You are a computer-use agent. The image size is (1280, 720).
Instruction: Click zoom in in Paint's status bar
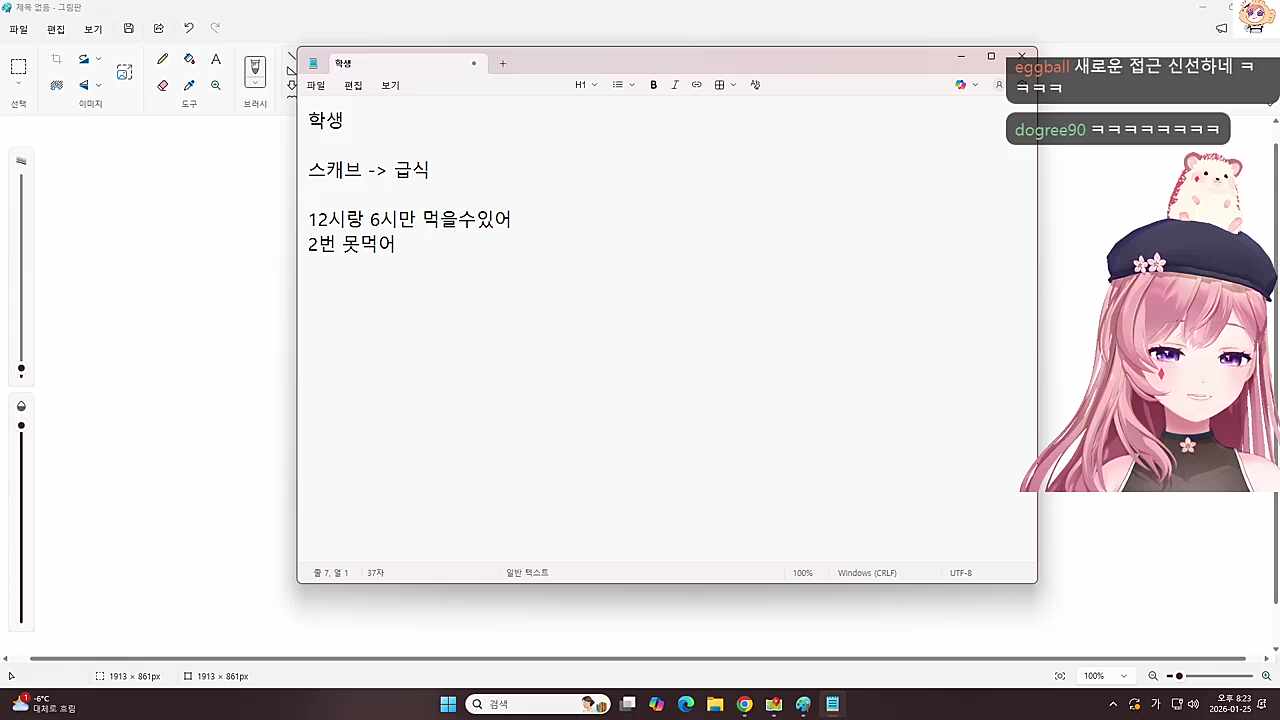tap(1266, 676)
